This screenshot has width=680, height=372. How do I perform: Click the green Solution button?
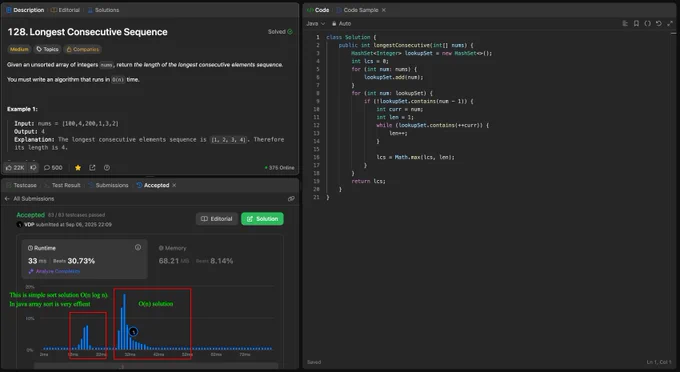pyautogui.click(x=262, y=219)
